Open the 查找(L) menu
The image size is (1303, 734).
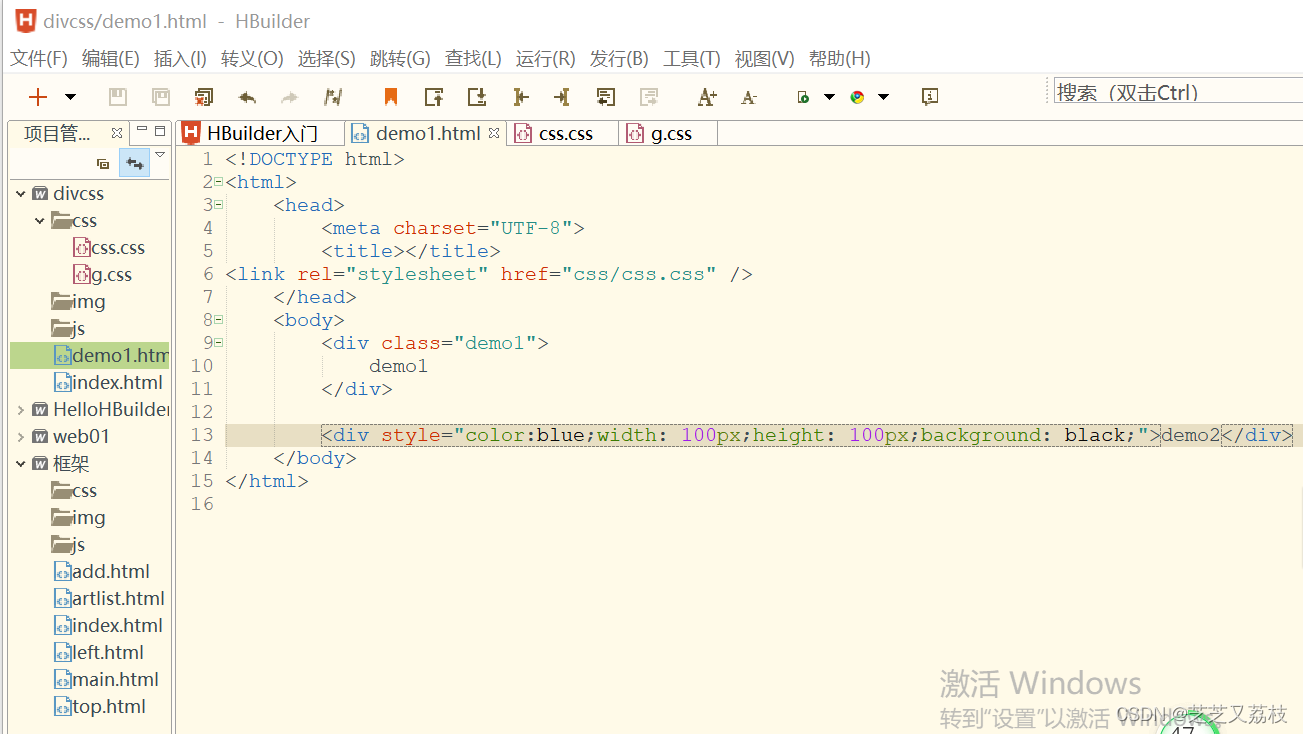coord(473,59)
